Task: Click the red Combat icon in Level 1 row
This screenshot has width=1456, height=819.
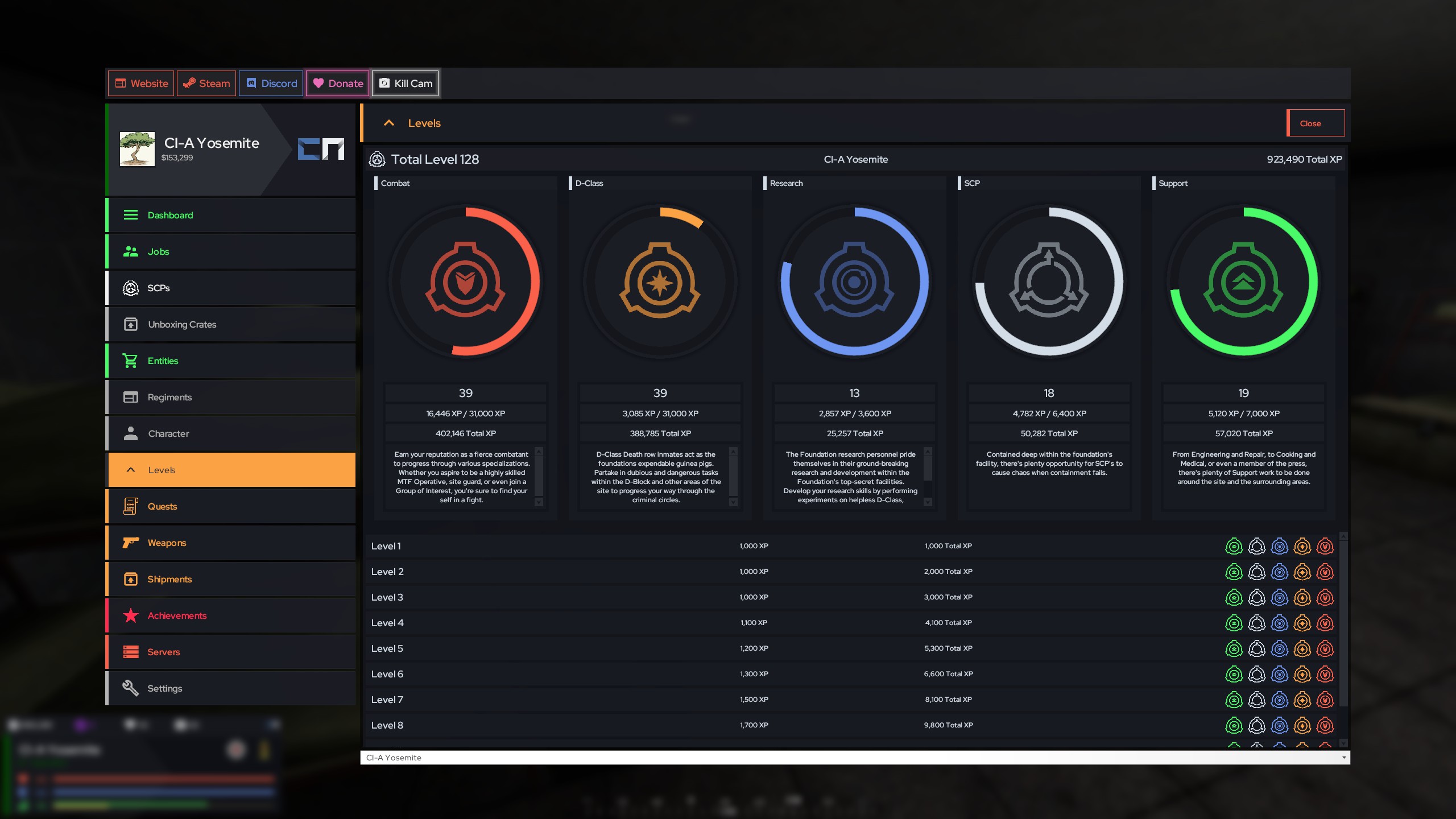Action: point(1325,546)
